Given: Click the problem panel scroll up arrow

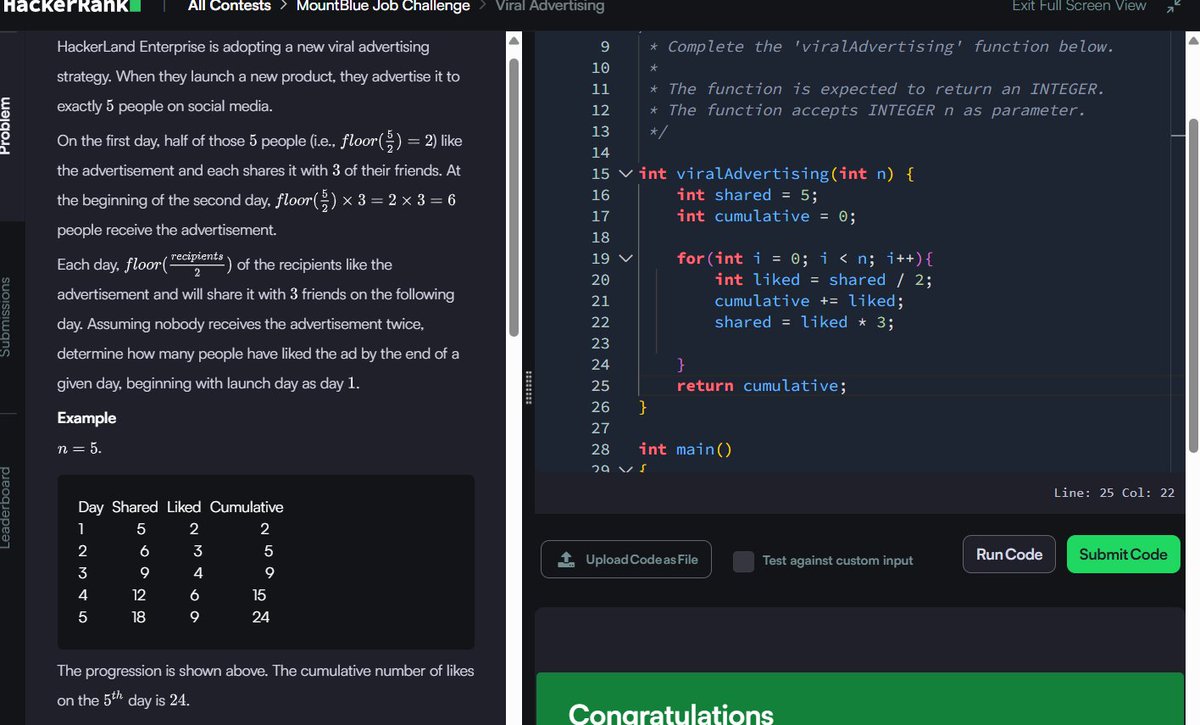Looking at the screenshot, I should 515,40.
